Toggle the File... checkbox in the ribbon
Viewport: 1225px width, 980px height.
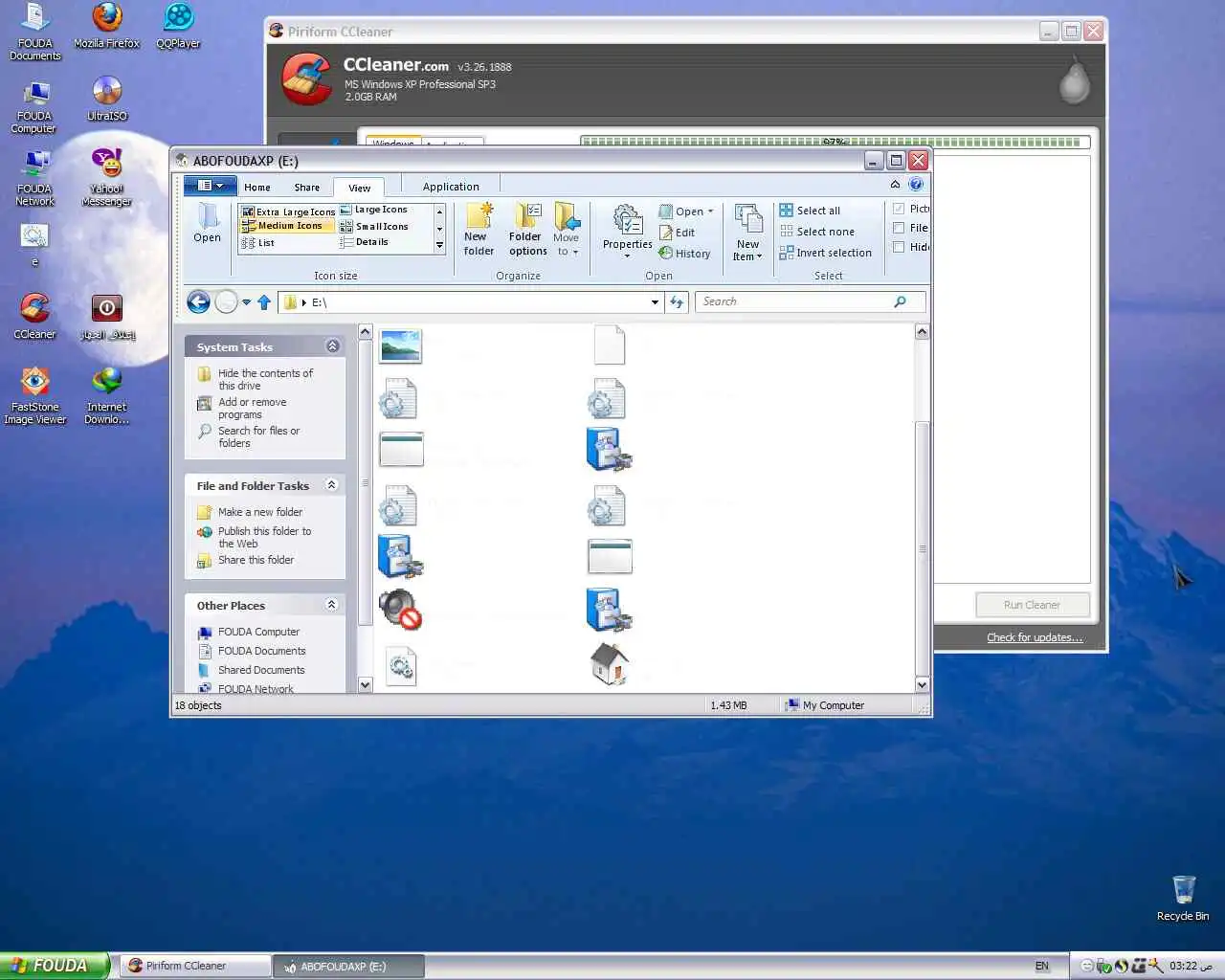(899, 228)
